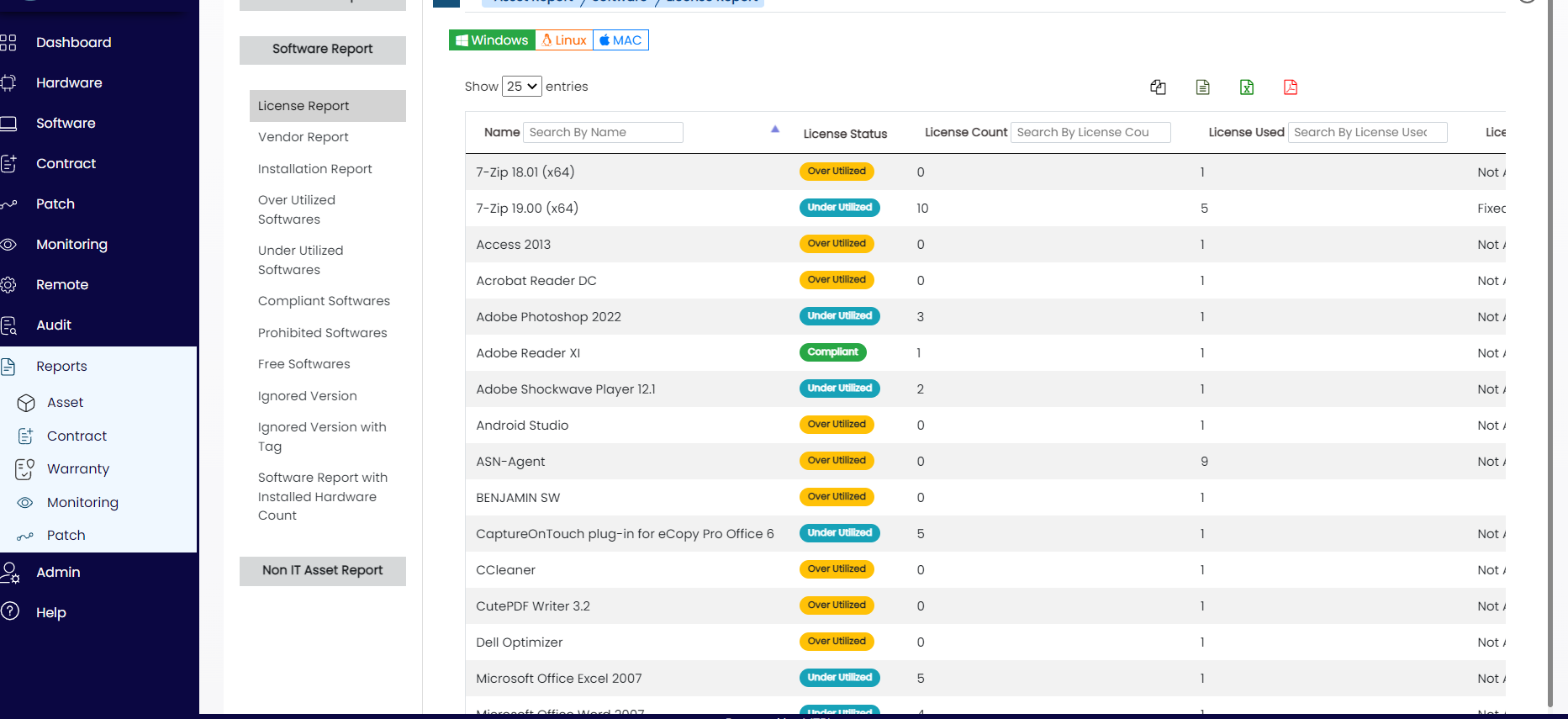Click the Adobe Shockwave Player 12.1 name
The height and width of the screenshot is (719, 1568).
point(566,389)
